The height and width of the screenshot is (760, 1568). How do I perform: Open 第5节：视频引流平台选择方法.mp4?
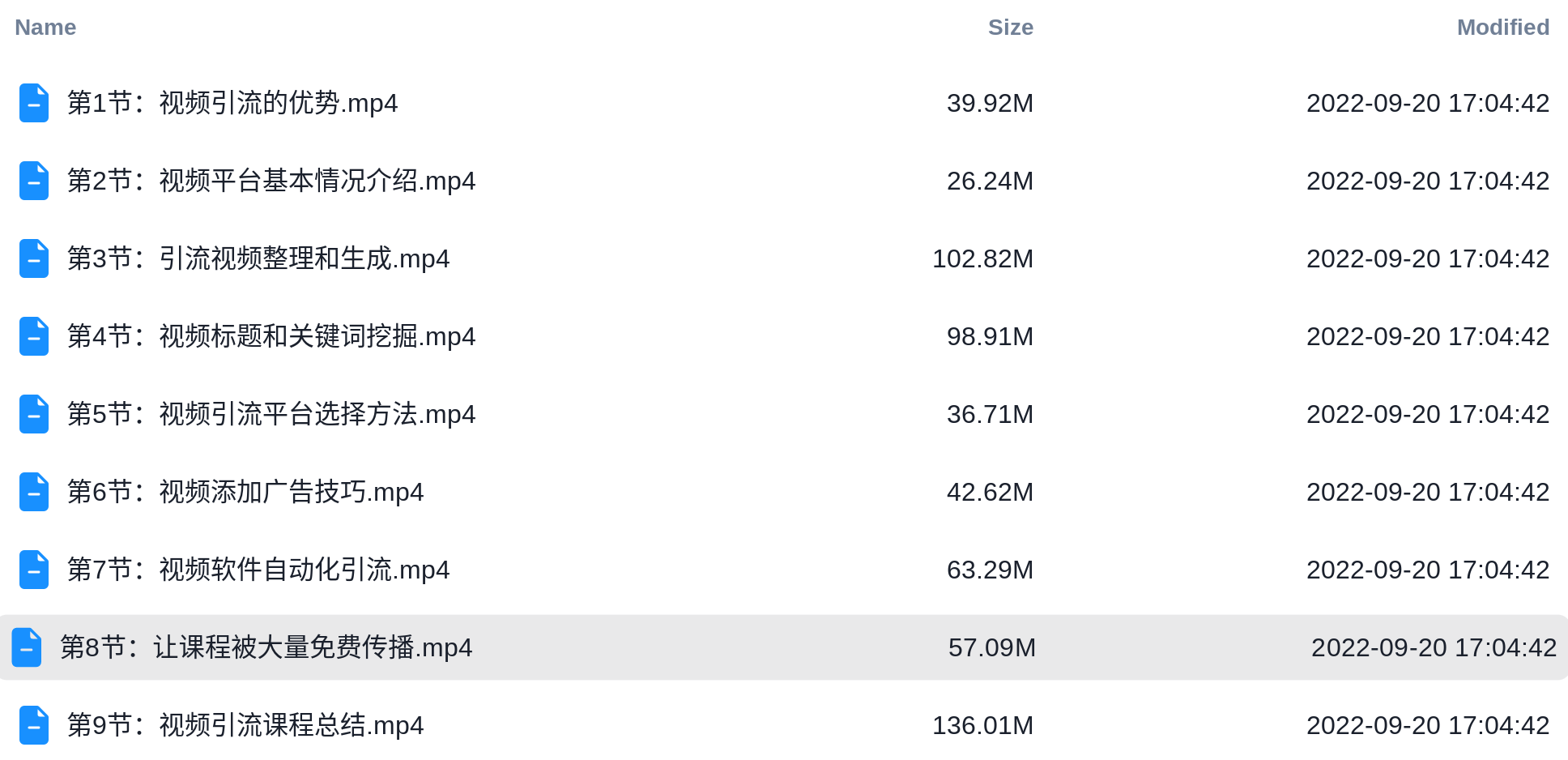click(x=271, y=414)
